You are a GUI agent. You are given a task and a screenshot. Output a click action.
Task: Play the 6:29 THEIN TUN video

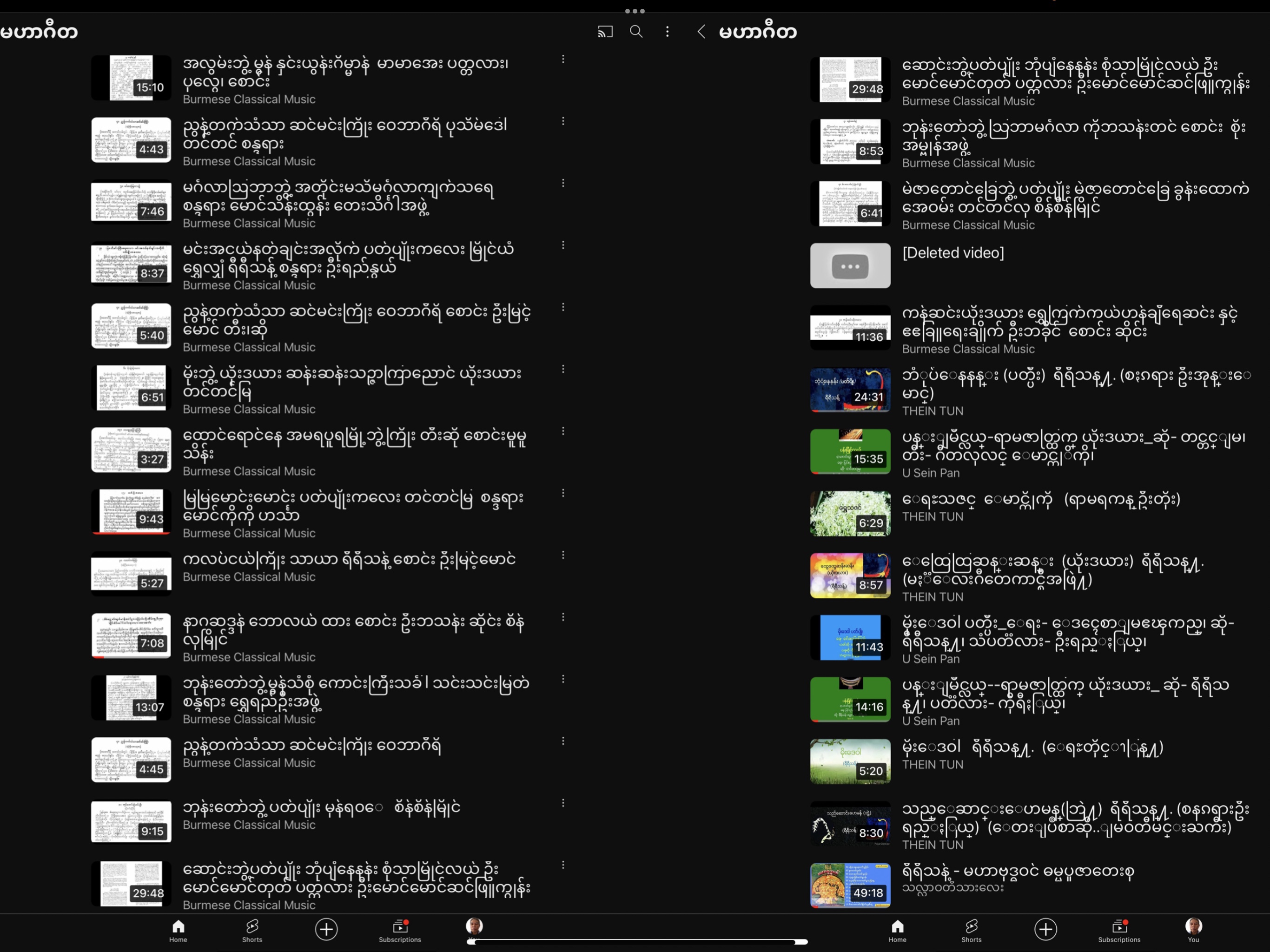[x=850, y=514]
